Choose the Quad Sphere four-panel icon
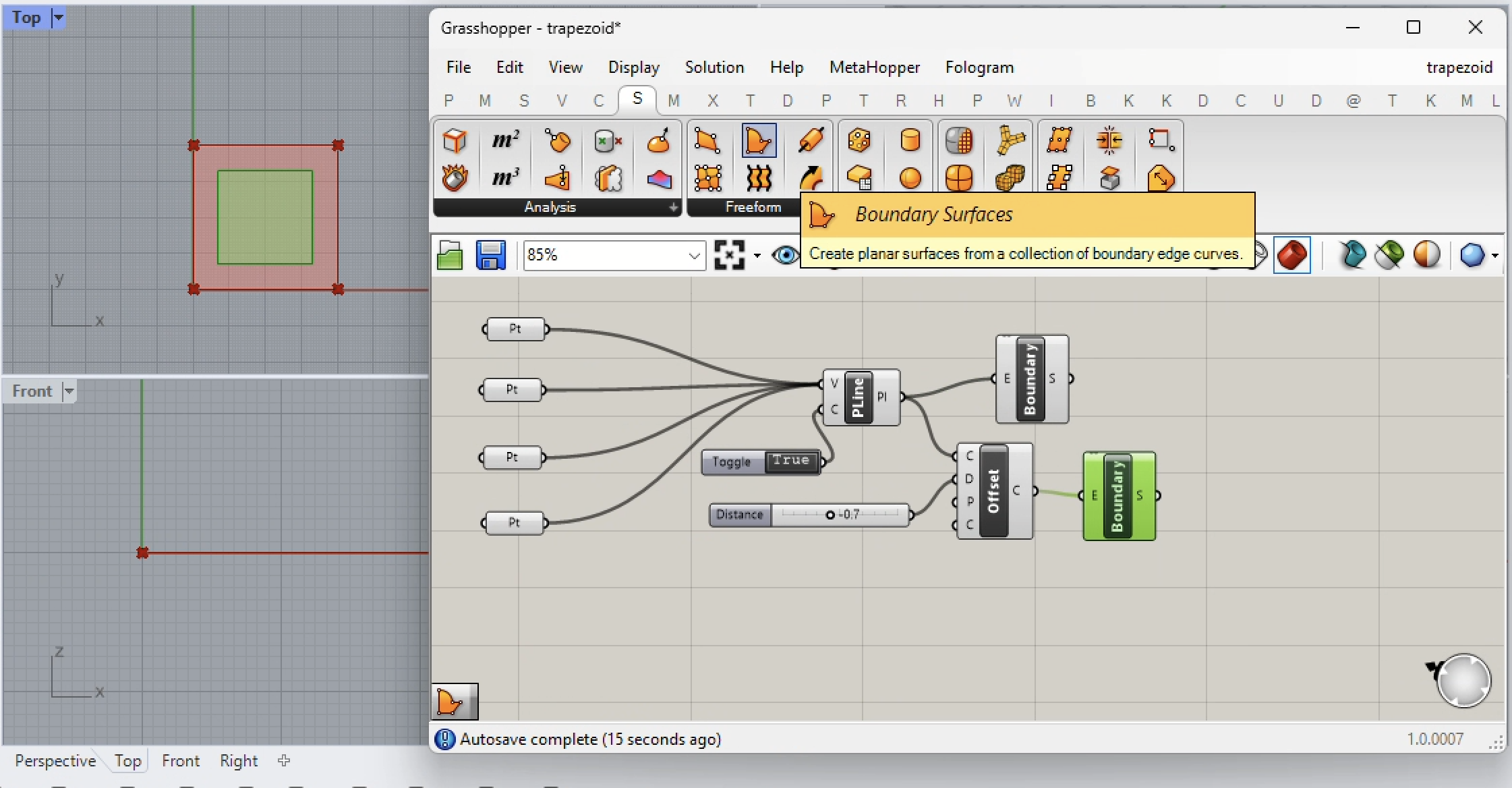 pos(958,179)
